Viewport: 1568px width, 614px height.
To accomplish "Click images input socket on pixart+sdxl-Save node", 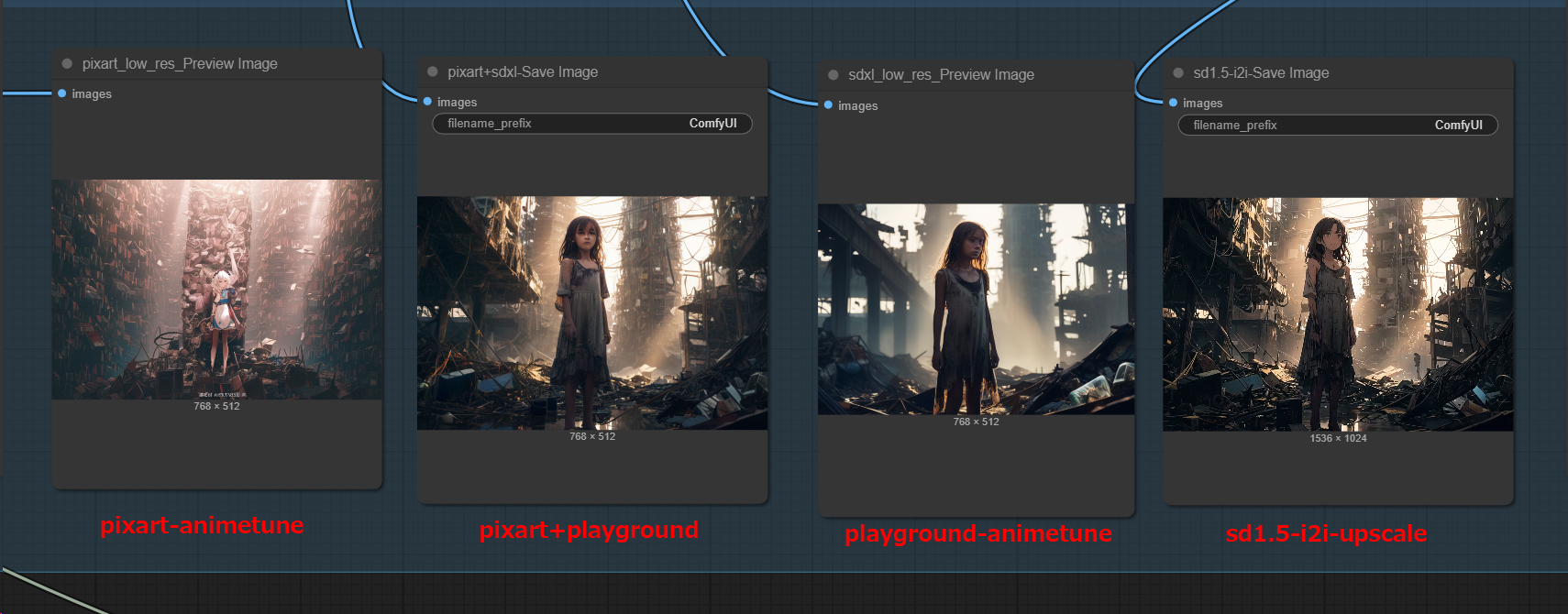I will 427,102.
